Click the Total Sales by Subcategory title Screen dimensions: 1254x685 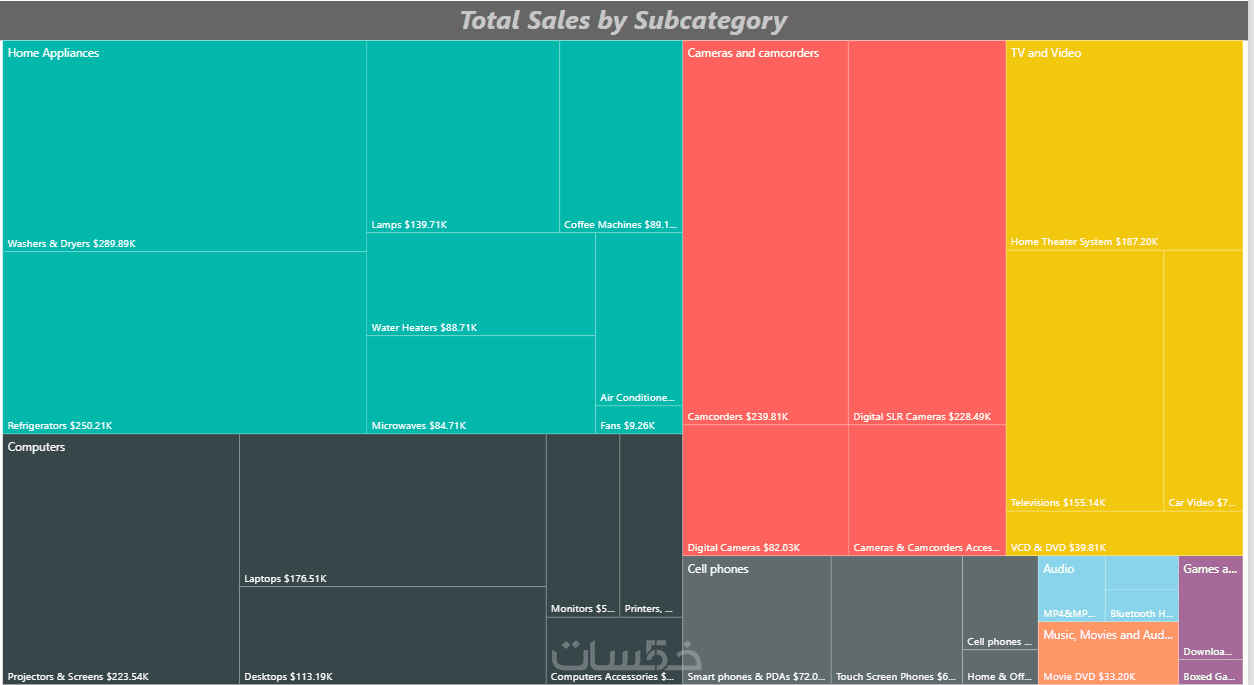[x=623, y=20]
